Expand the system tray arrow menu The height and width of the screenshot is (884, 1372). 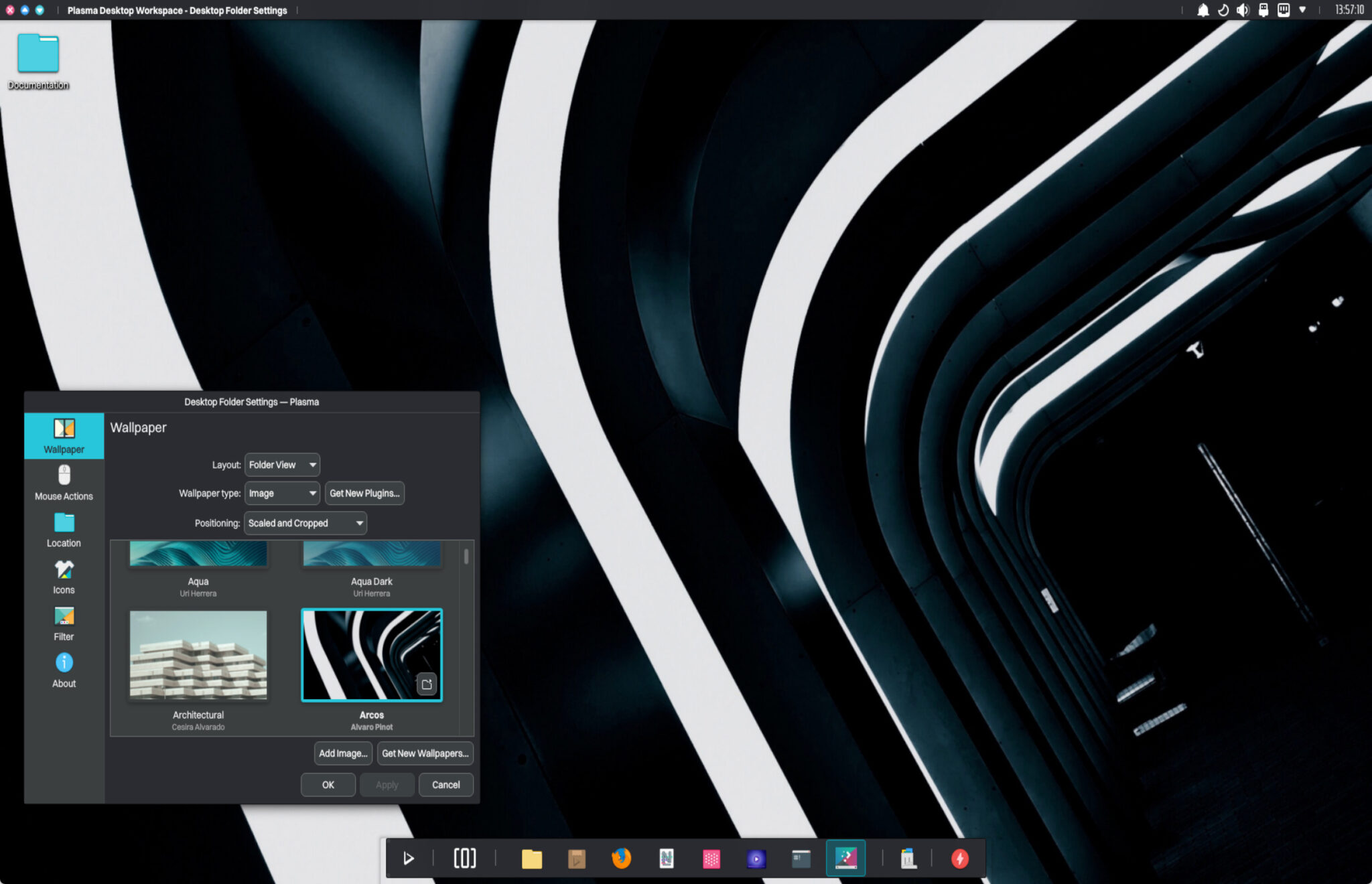[x=1302, y=10]
